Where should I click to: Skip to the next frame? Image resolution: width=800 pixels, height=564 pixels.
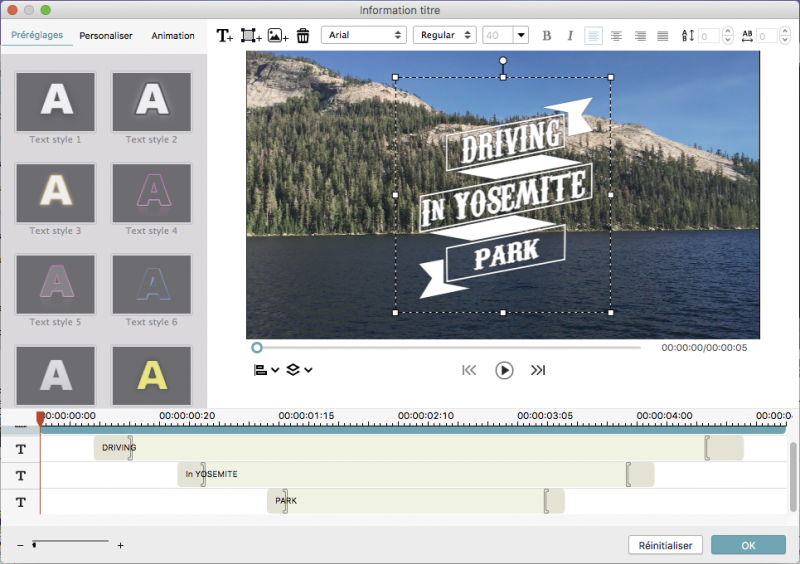tap(538, 370)
